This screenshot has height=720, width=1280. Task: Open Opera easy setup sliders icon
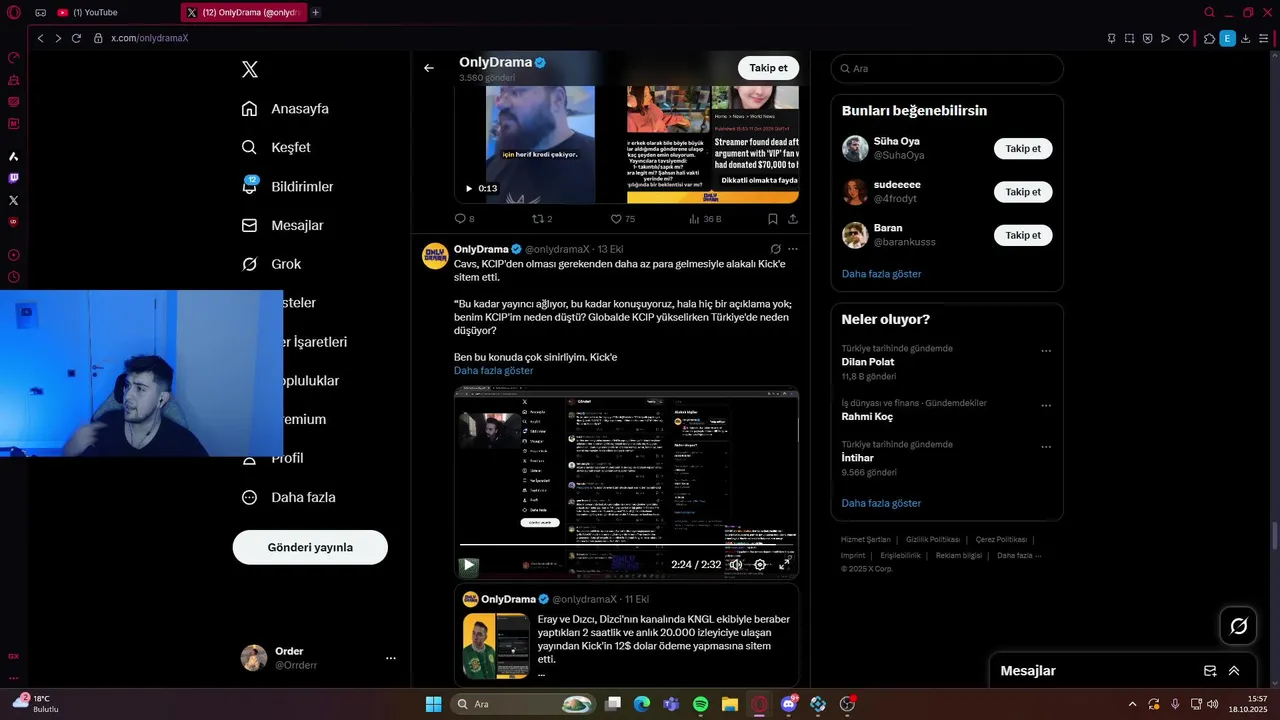pyautogui.click(x=1264, y=38)
